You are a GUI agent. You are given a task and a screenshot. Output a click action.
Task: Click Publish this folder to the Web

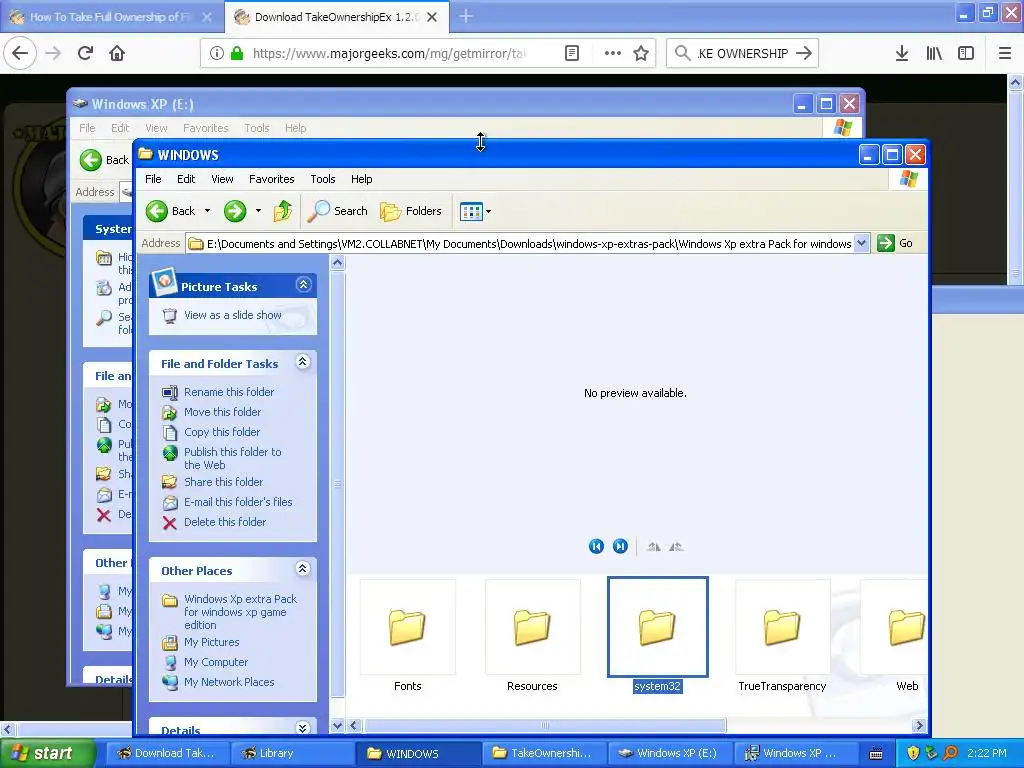click(x=232, y=458)
